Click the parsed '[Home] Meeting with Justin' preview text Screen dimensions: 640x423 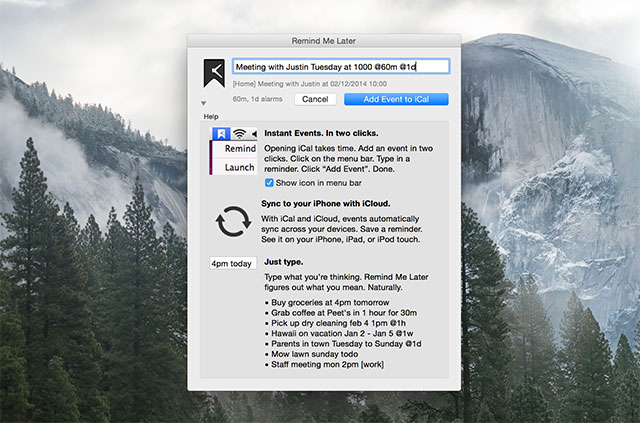point(310,84)
